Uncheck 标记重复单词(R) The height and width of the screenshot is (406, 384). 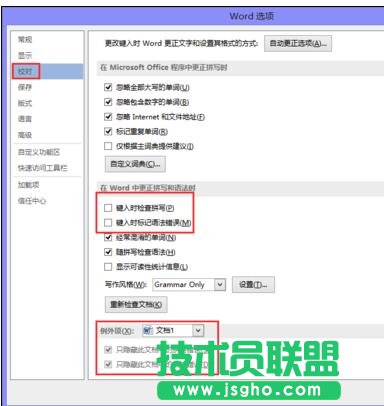pos(108,131)
